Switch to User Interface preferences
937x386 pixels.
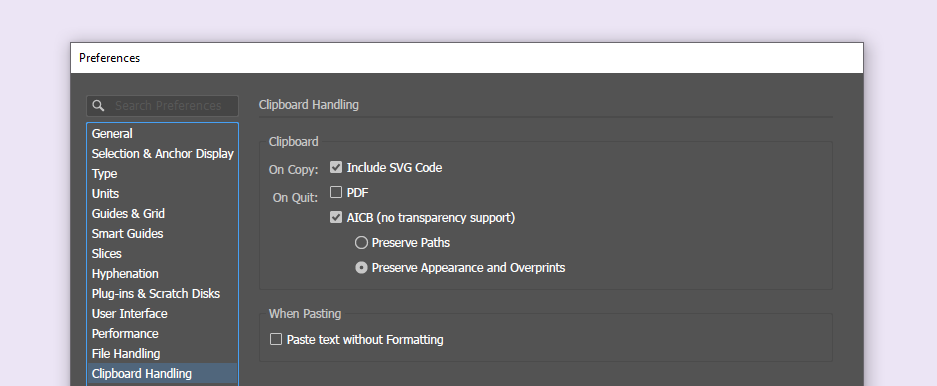163,314
